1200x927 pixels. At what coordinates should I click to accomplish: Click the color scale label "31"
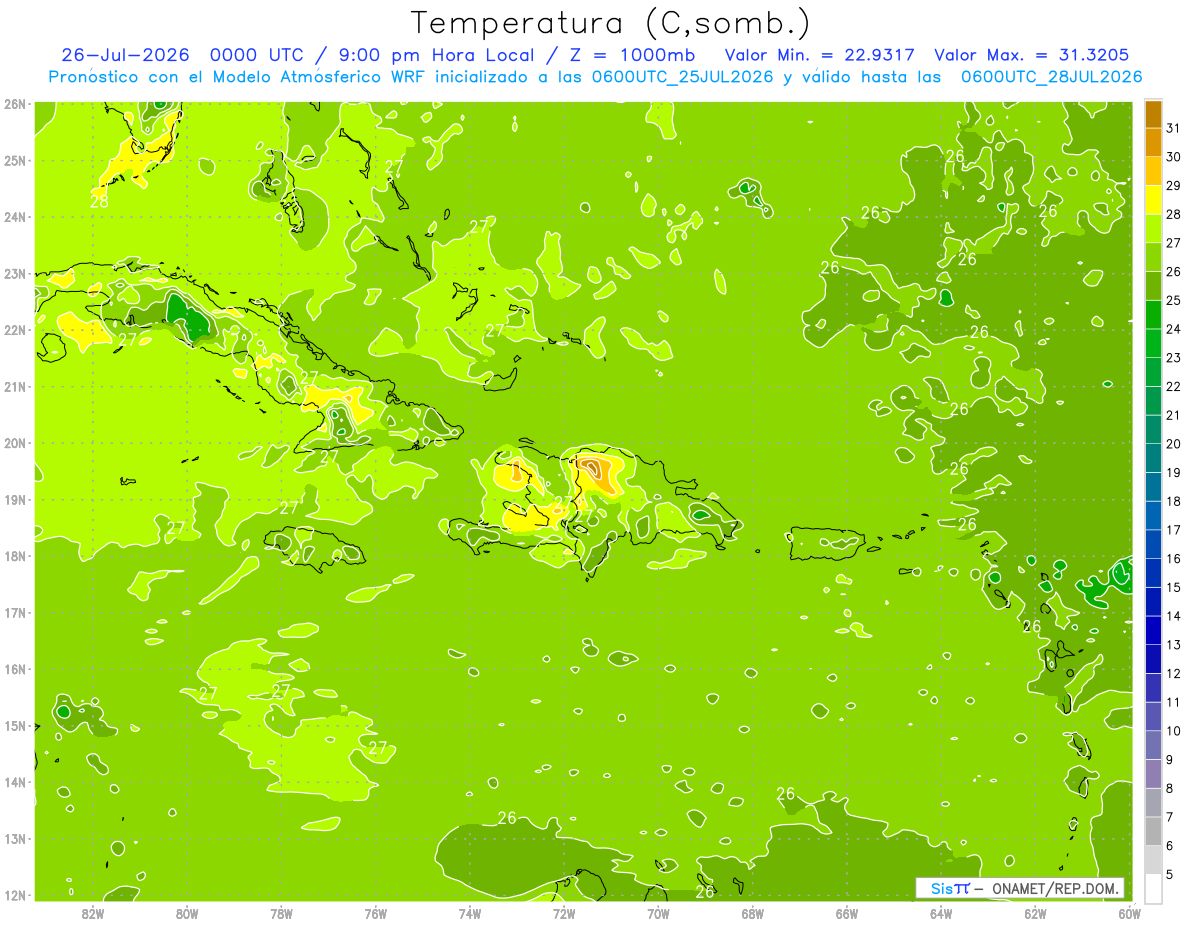(x=1174, y=128)
